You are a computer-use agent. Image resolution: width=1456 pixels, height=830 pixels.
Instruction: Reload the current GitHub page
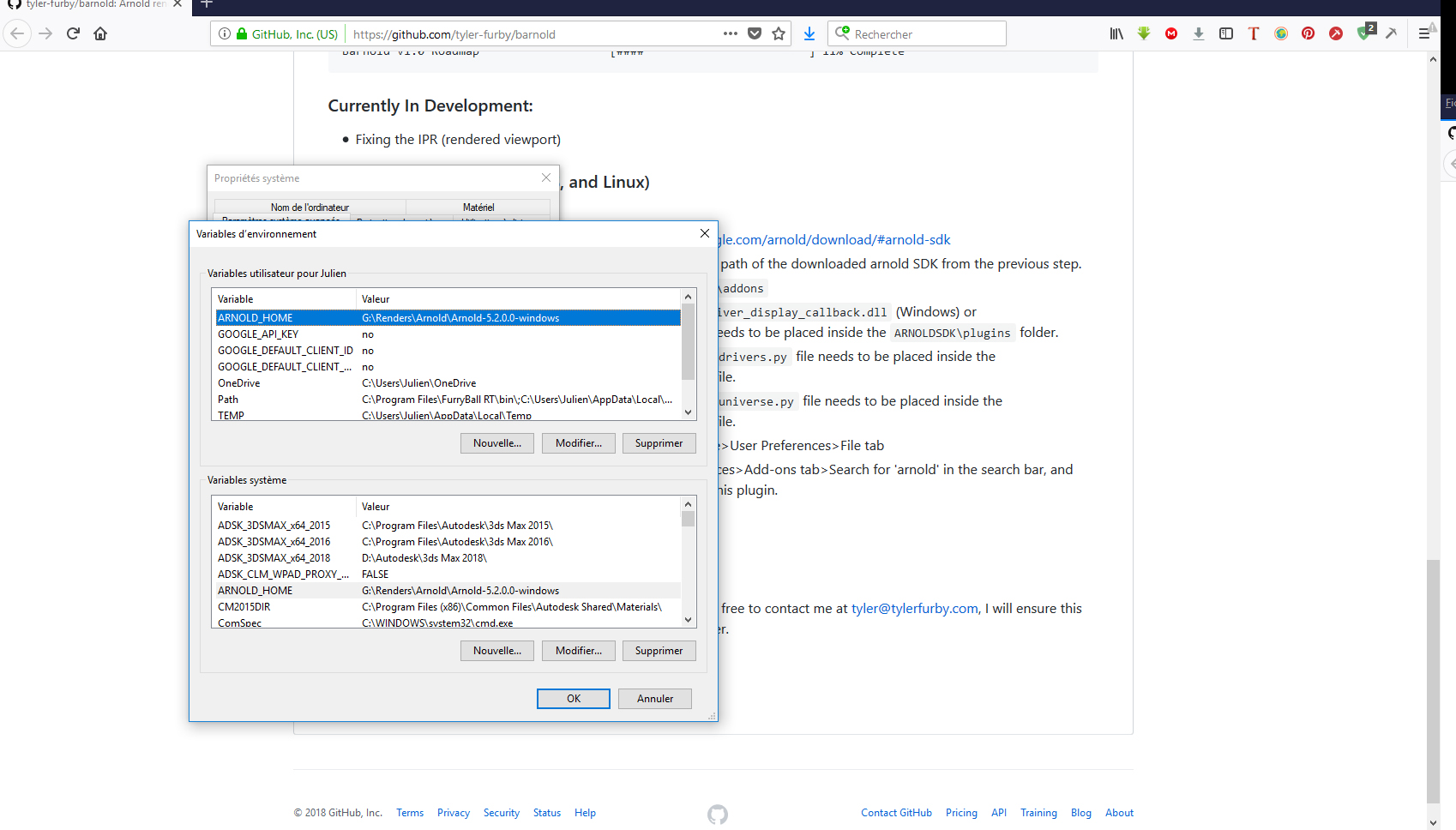(x=73, y=33)
